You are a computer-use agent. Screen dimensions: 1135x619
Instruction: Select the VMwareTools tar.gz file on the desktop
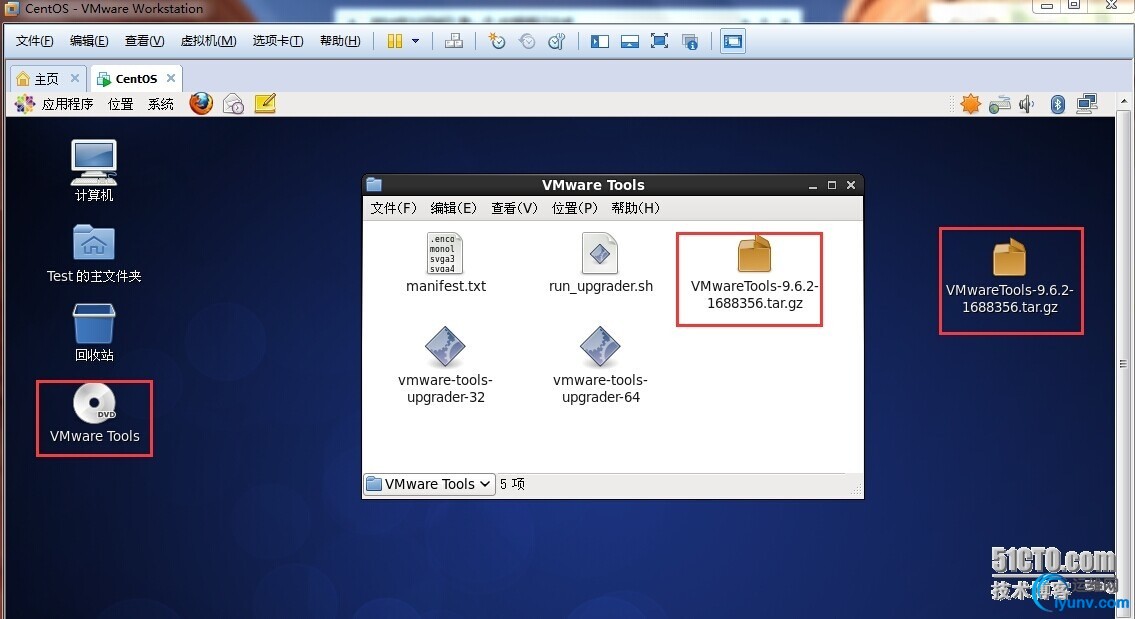click(1010, 277)
